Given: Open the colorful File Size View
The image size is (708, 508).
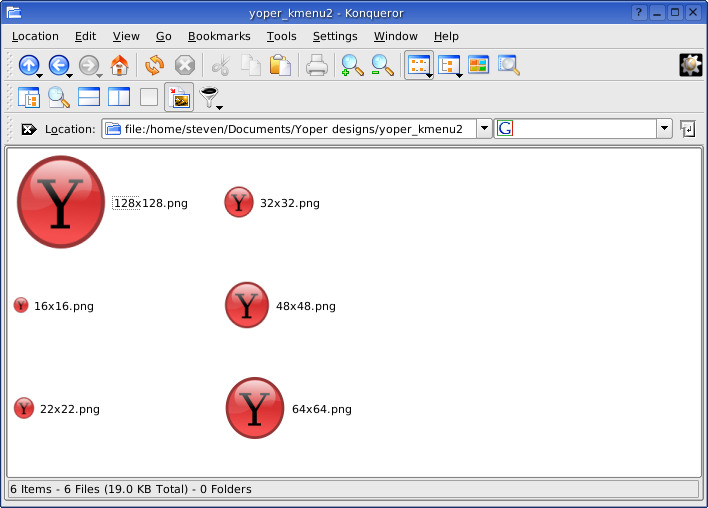Looking at the screenshot, I should [479, 65].
